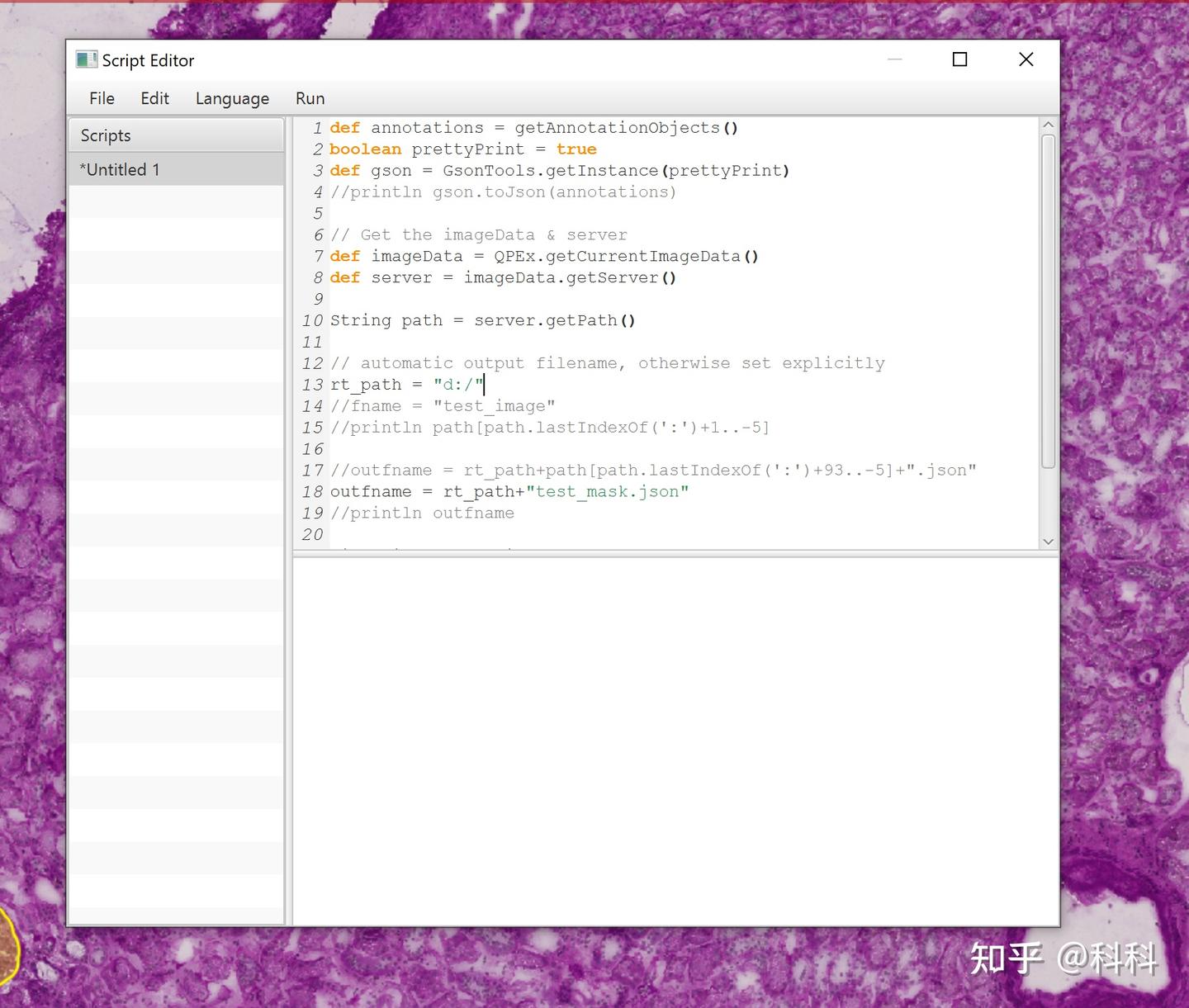The image size is (1189, 1008).
Task: Open the Edit menu
Action: (154, 98)
